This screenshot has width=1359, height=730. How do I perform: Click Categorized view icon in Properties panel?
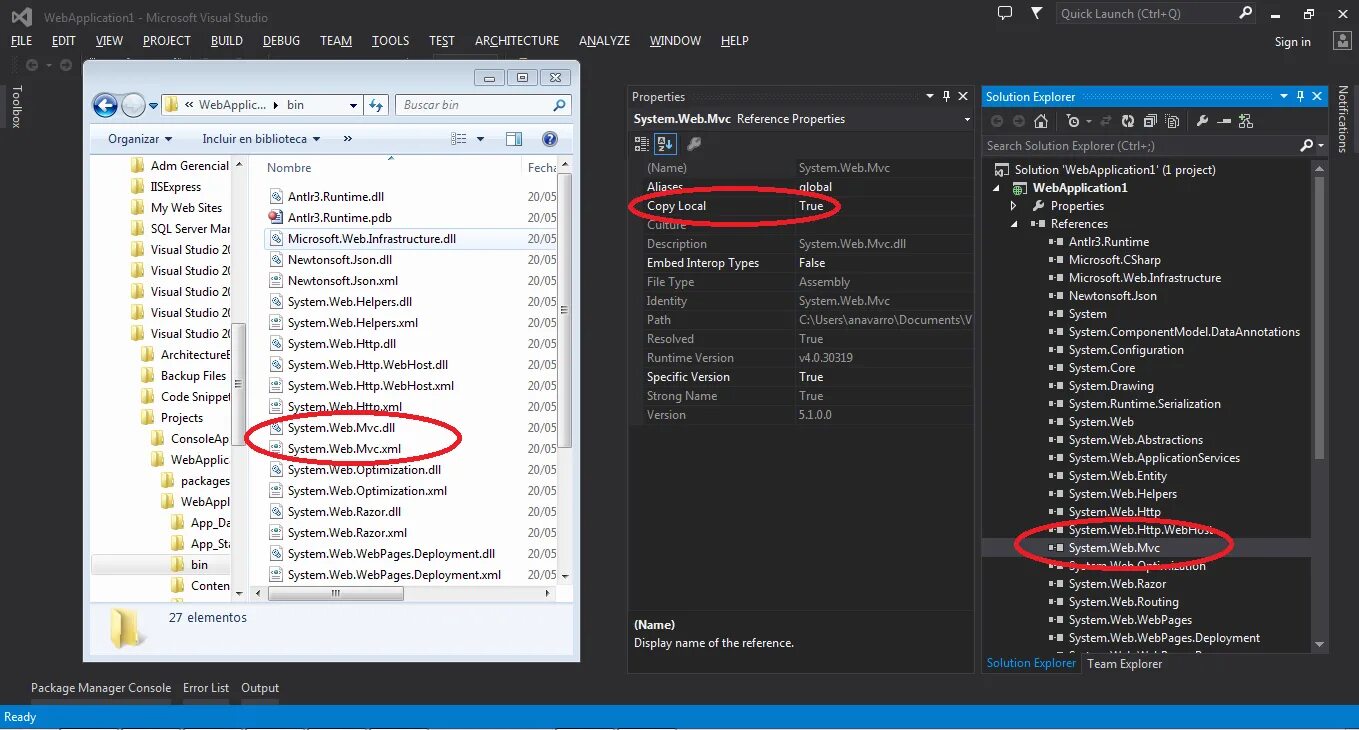642,144
